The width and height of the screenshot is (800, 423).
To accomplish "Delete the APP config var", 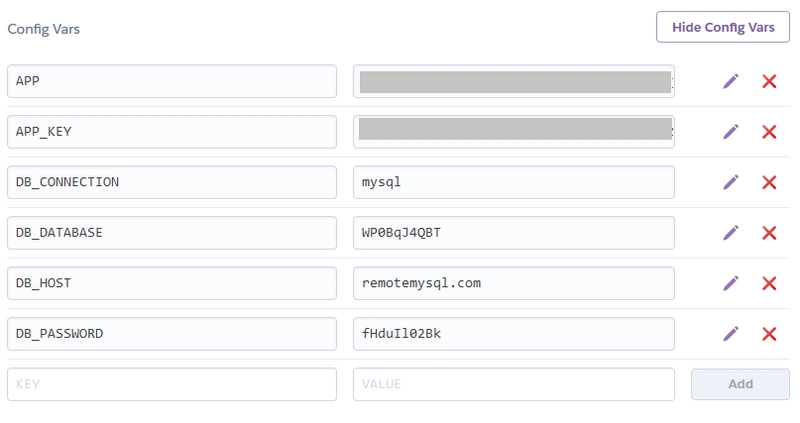I will (769, 81).
